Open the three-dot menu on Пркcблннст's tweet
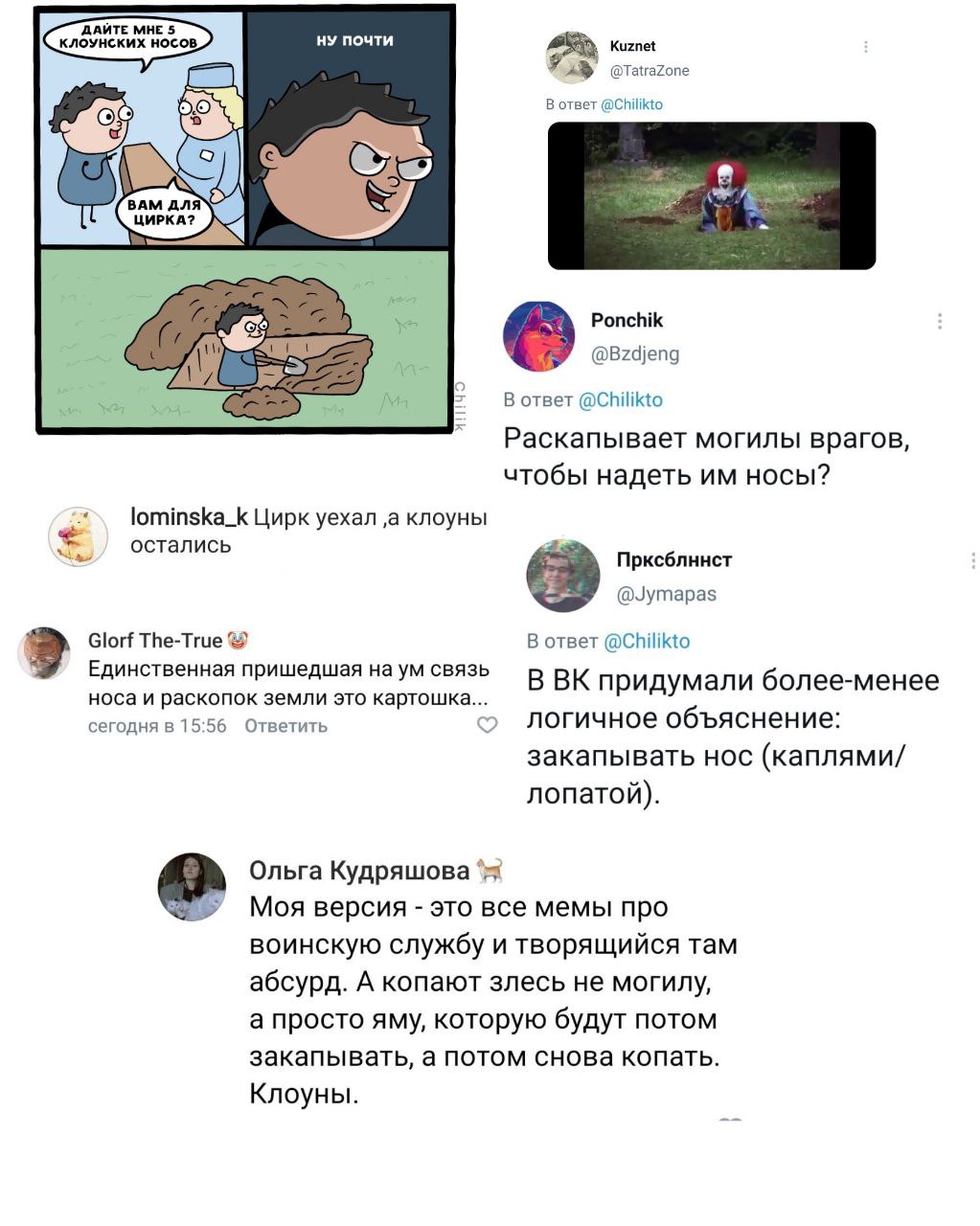Viewport: 980px width, 1226px height. click(972, 560)
